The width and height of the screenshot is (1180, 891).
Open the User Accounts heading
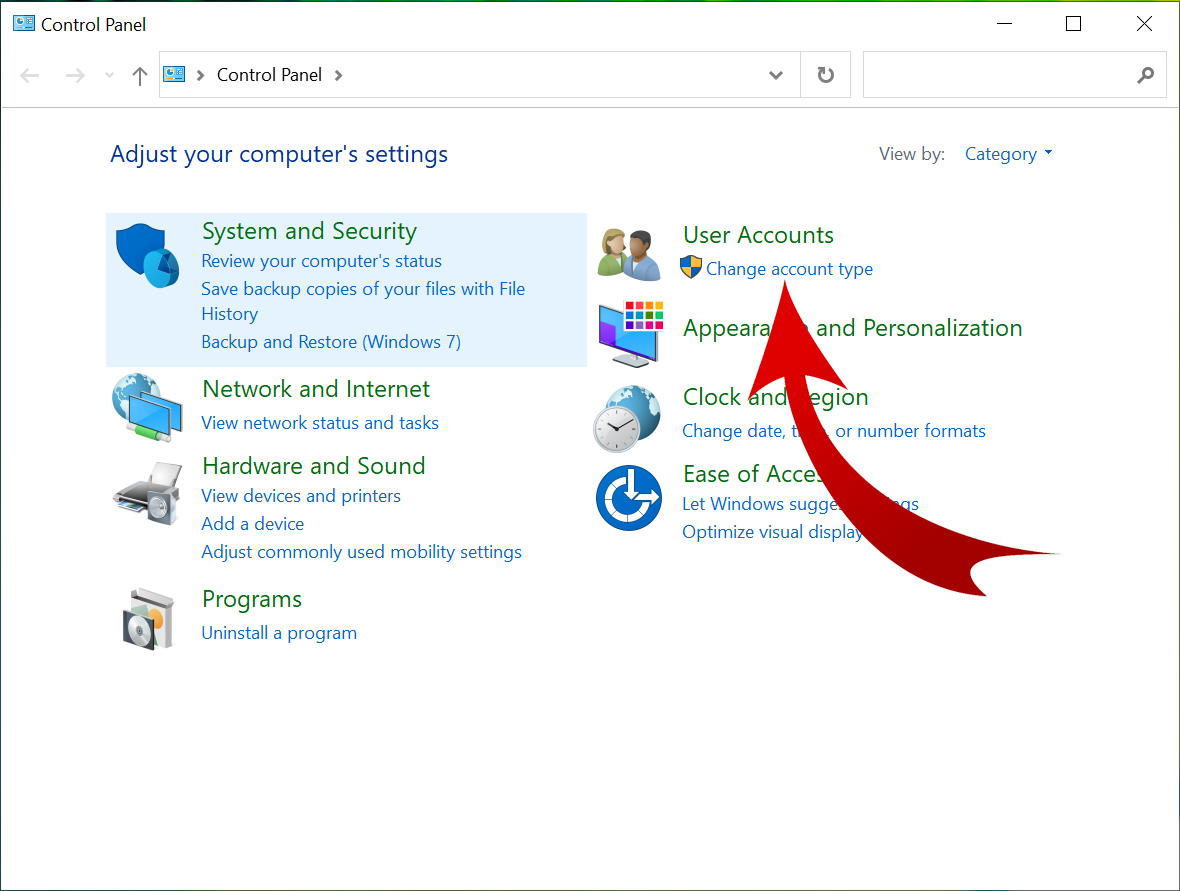tap(759, 235)
